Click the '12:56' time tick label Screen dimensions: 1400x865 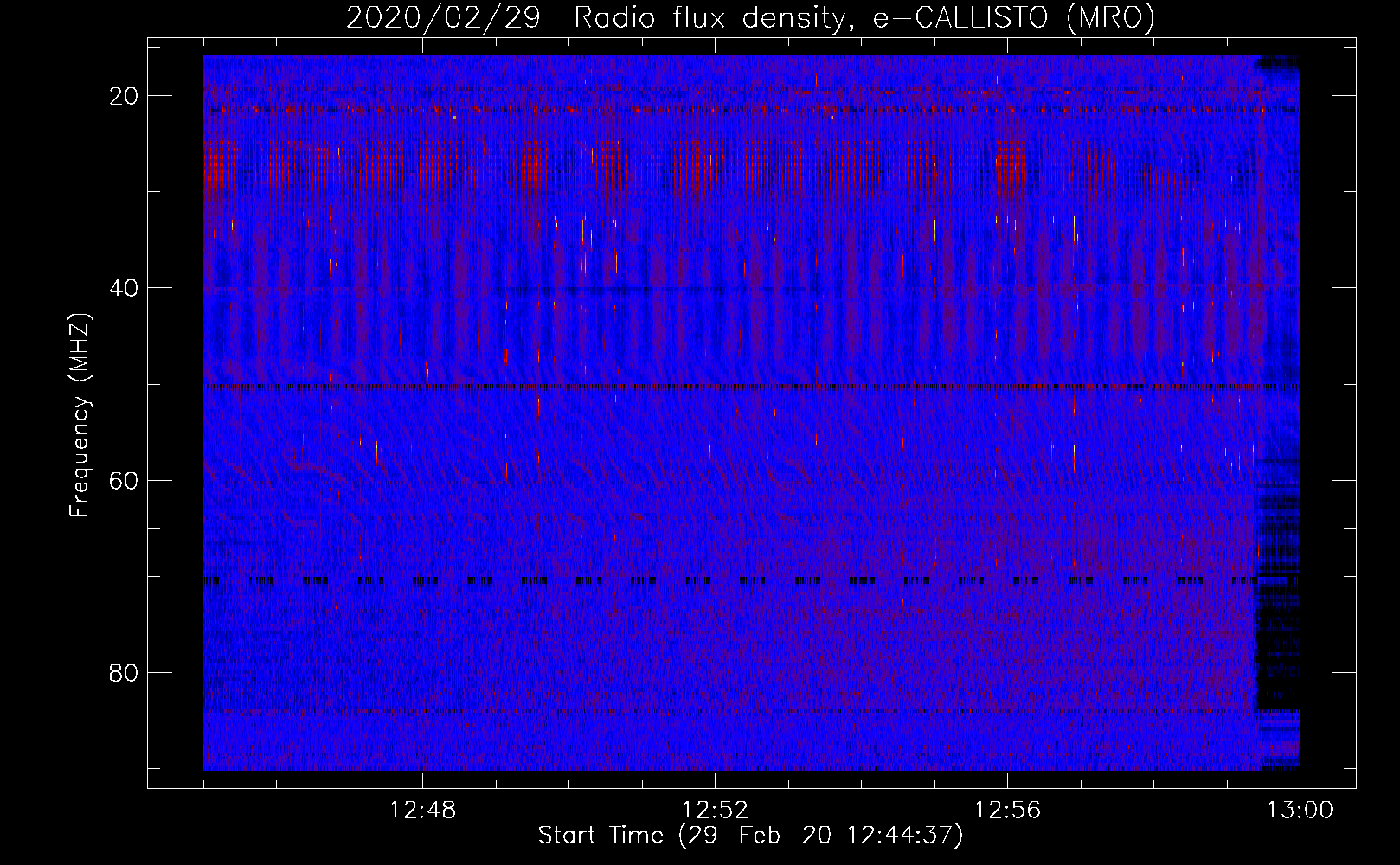(x=1007, y=811)
